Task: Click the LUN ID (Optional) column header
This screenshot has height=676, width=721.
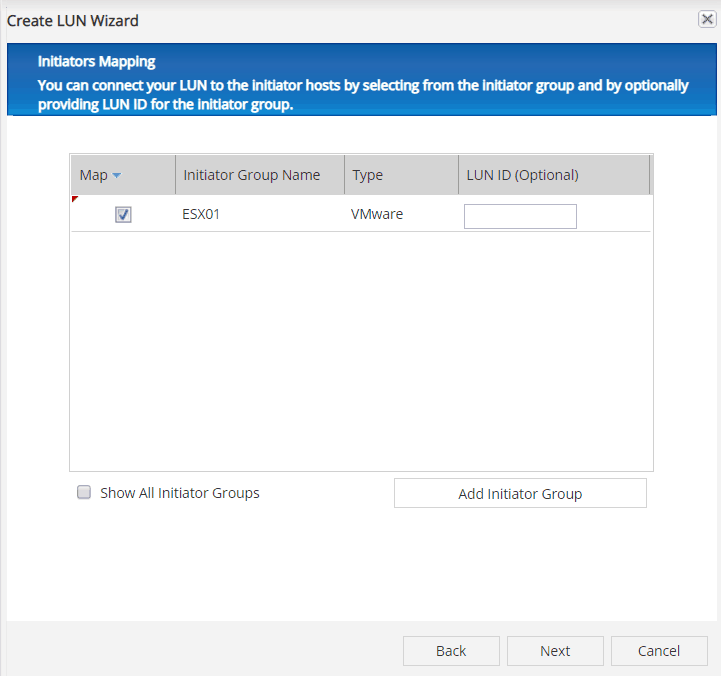Action: [x=523, y=175]
